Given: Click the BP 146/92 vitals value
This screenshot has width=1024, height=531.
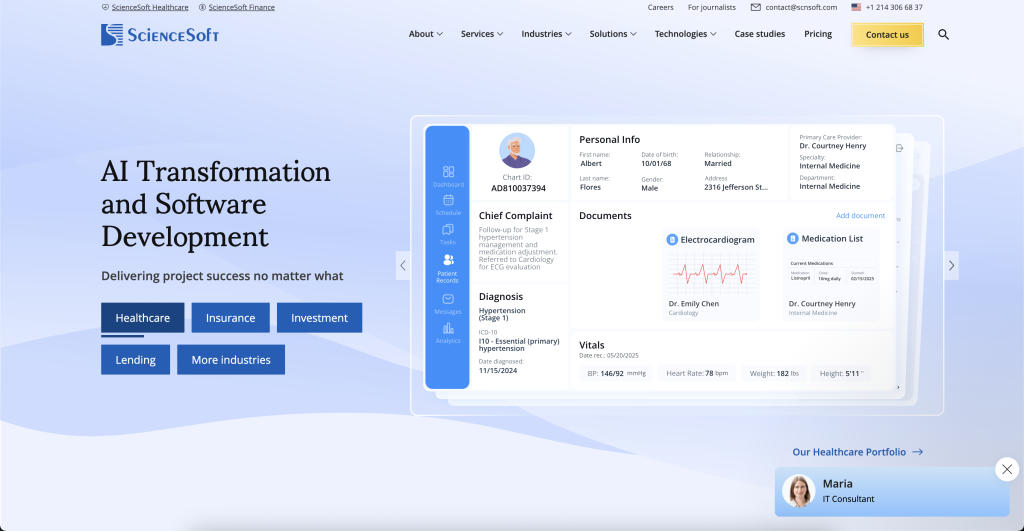Looking at the screenshot, I should click(x=616, y=374).
